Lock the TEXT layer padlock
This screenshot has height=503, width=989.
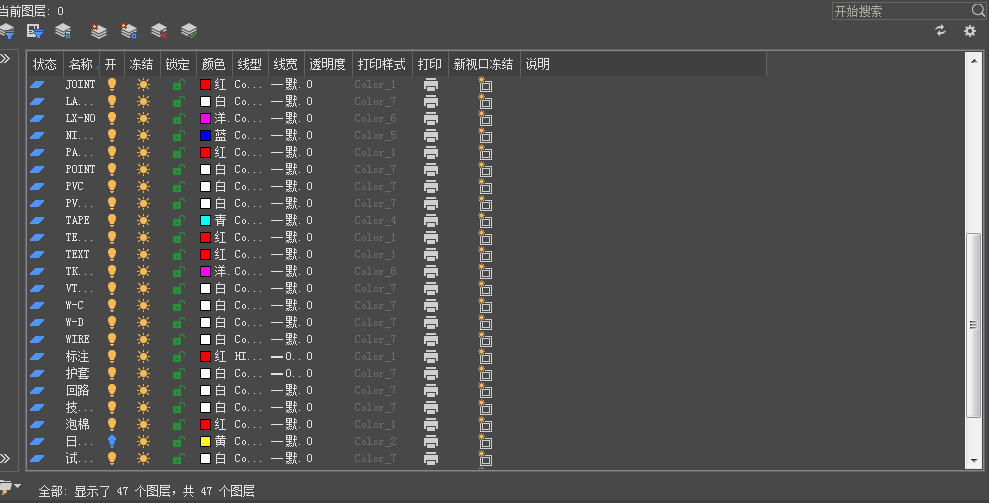coord(178,254)
